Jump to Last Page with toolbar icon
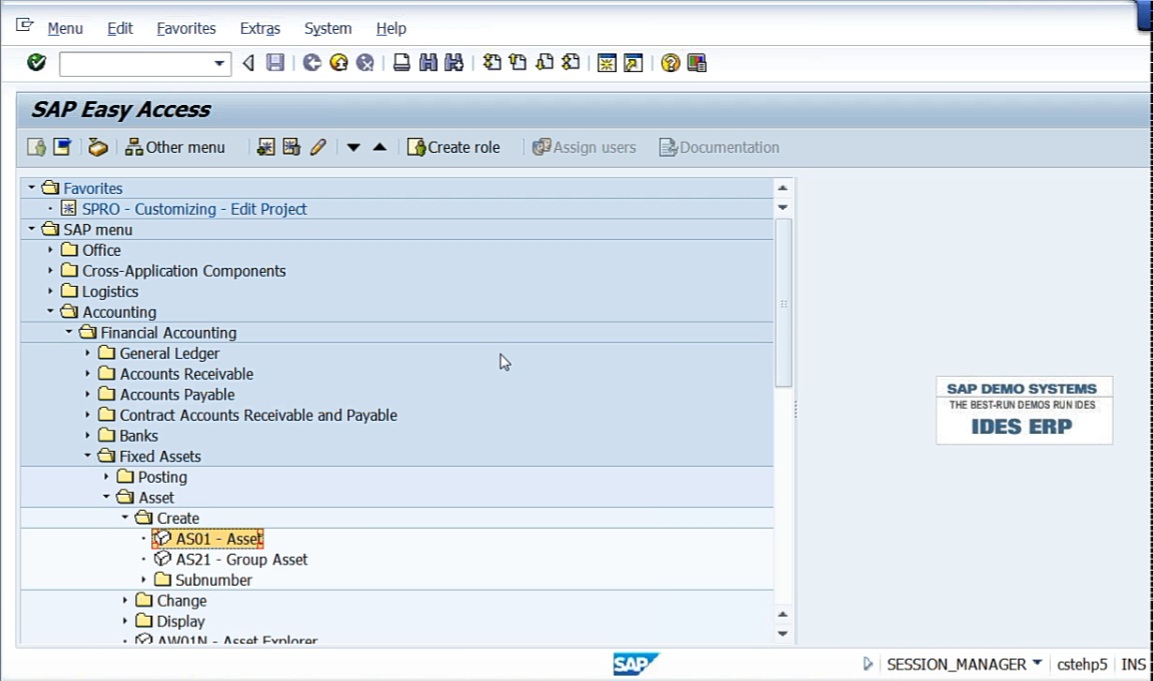The height and width of the screenshot is (681, 1153). tap(571, 63)
